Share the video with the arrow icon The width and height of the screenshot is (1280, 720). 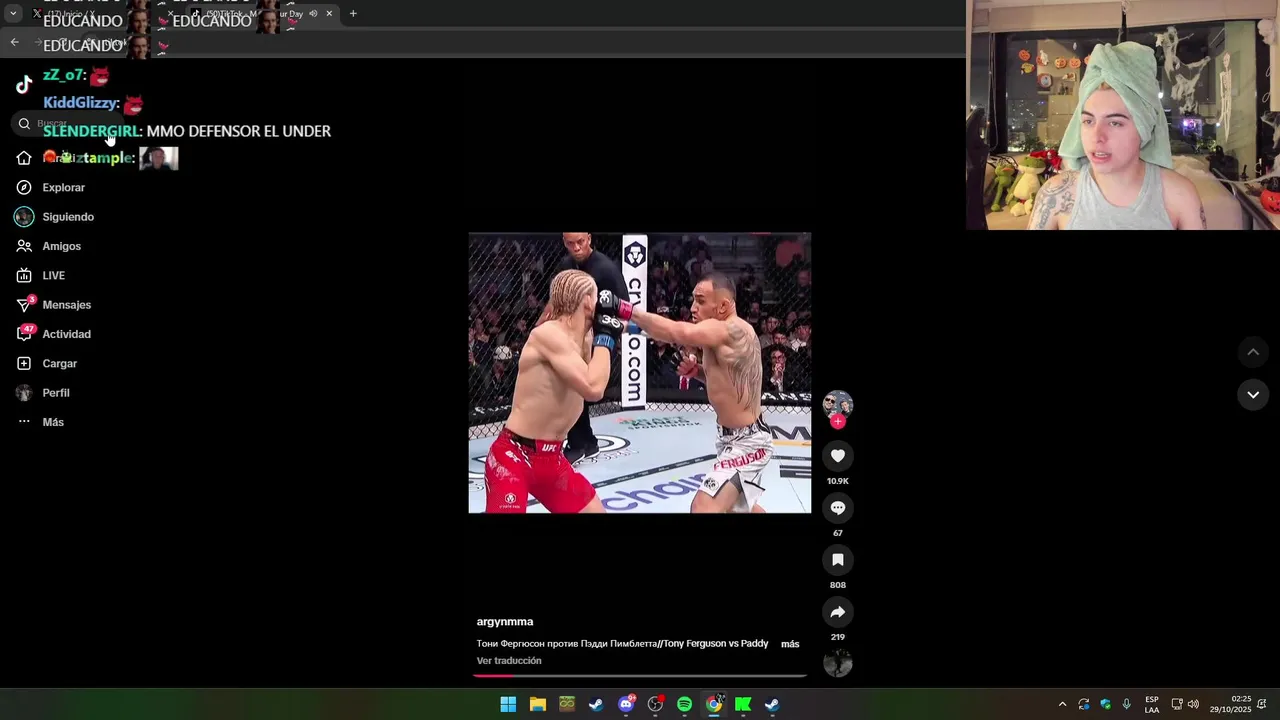(x=838, y=612)
